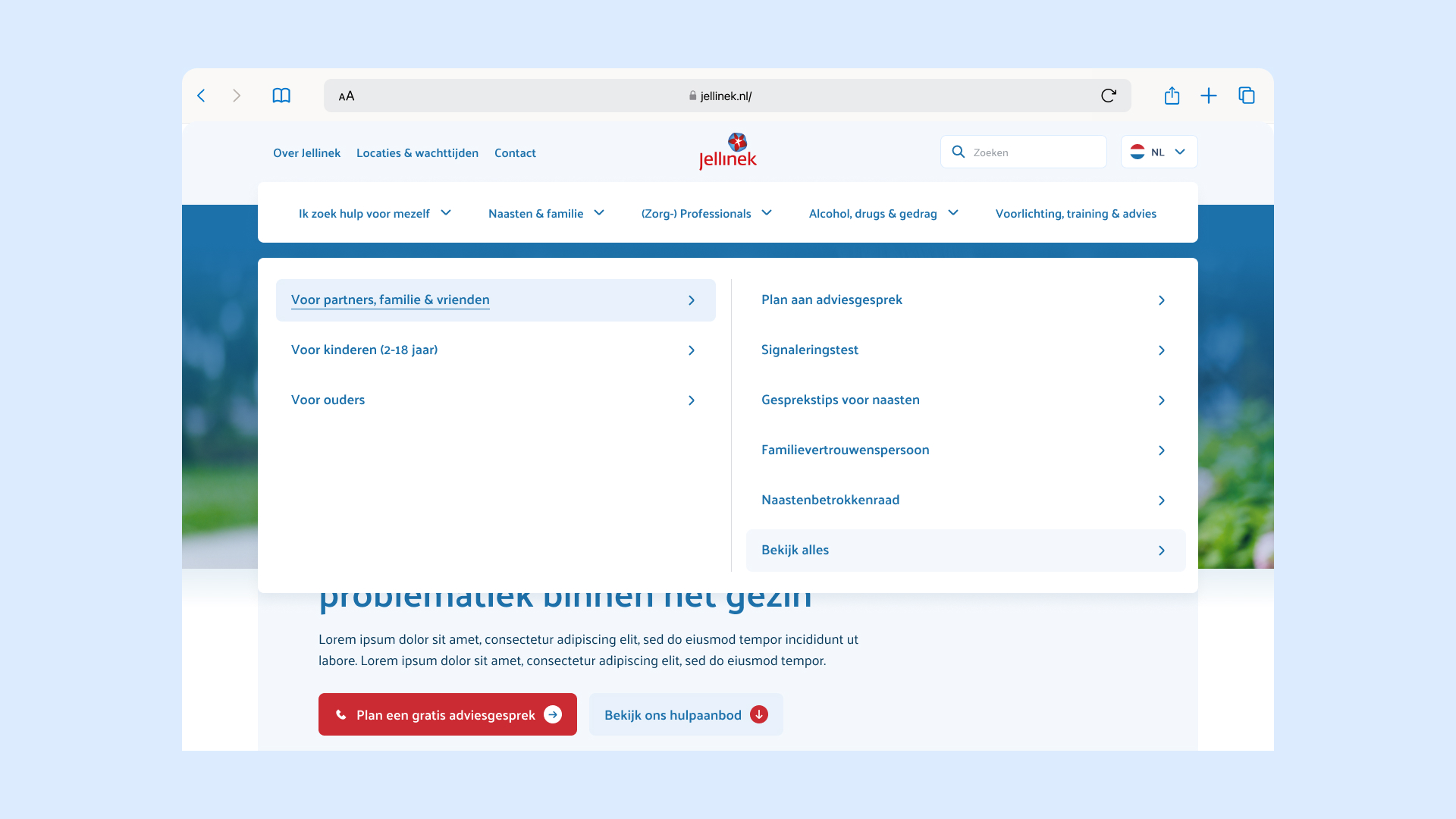Screen dimensions: 1456x819
Task: Click the browser back arrow
Action: (201, 96)
